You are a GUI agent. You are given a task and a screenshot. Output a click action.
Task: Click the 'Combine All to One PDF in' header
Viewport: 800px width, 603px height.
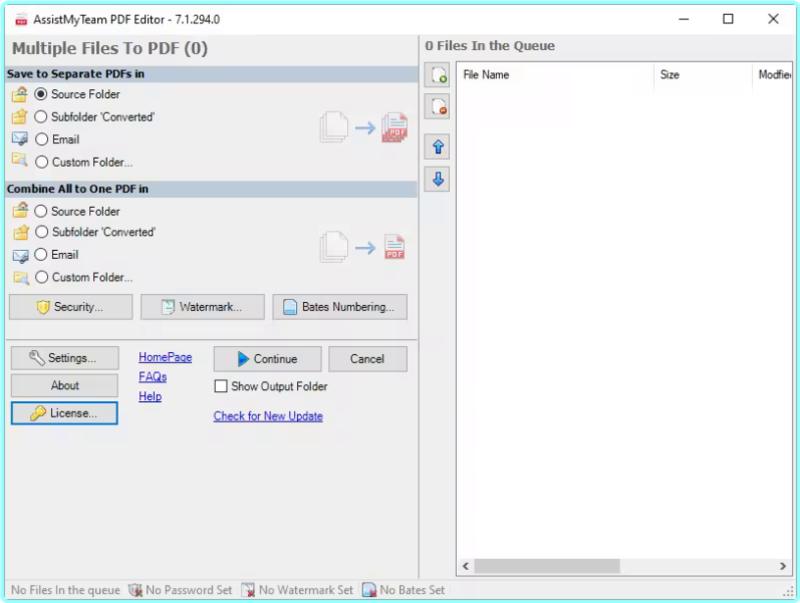(x=78, y=189)
